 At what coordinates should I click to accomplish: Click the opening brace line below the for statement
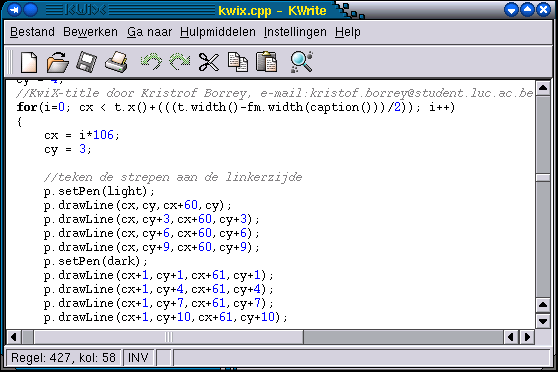pos(19,121)
